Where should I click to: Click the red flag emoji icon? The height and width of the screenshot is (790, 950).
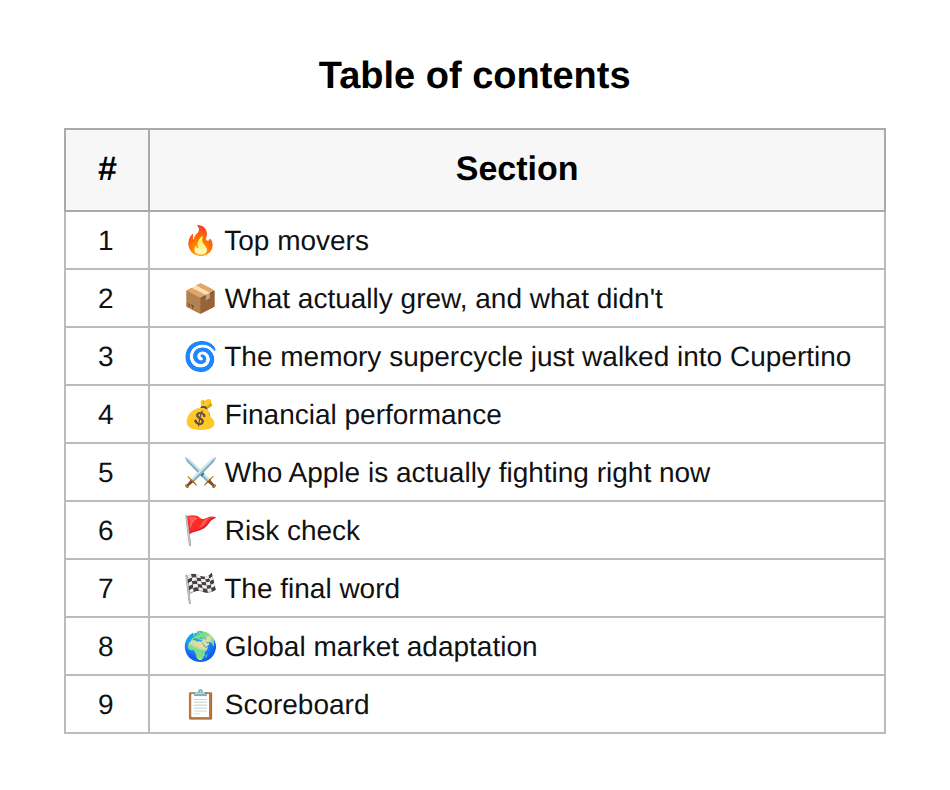200,531
